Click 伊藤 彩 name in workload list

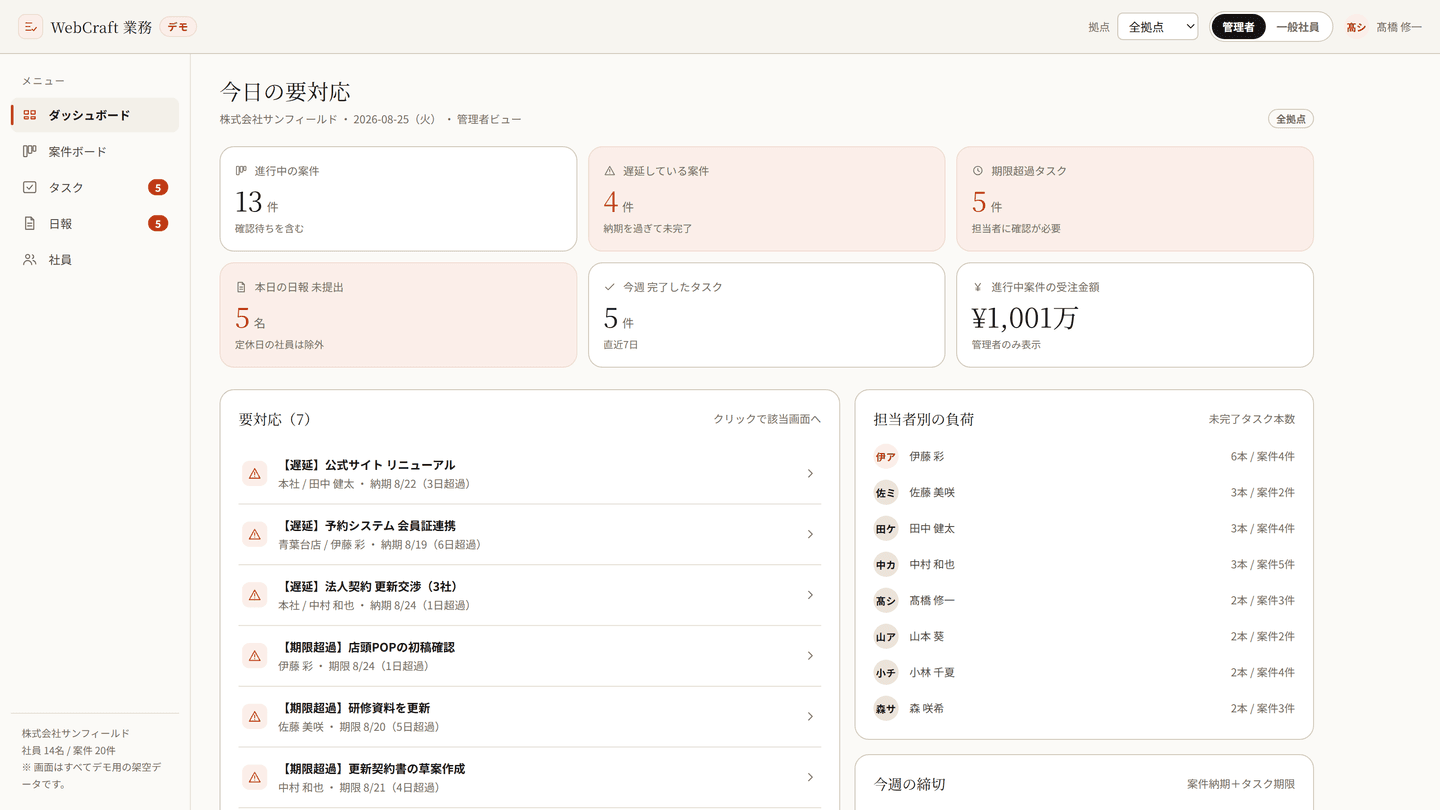click(927, 456)
